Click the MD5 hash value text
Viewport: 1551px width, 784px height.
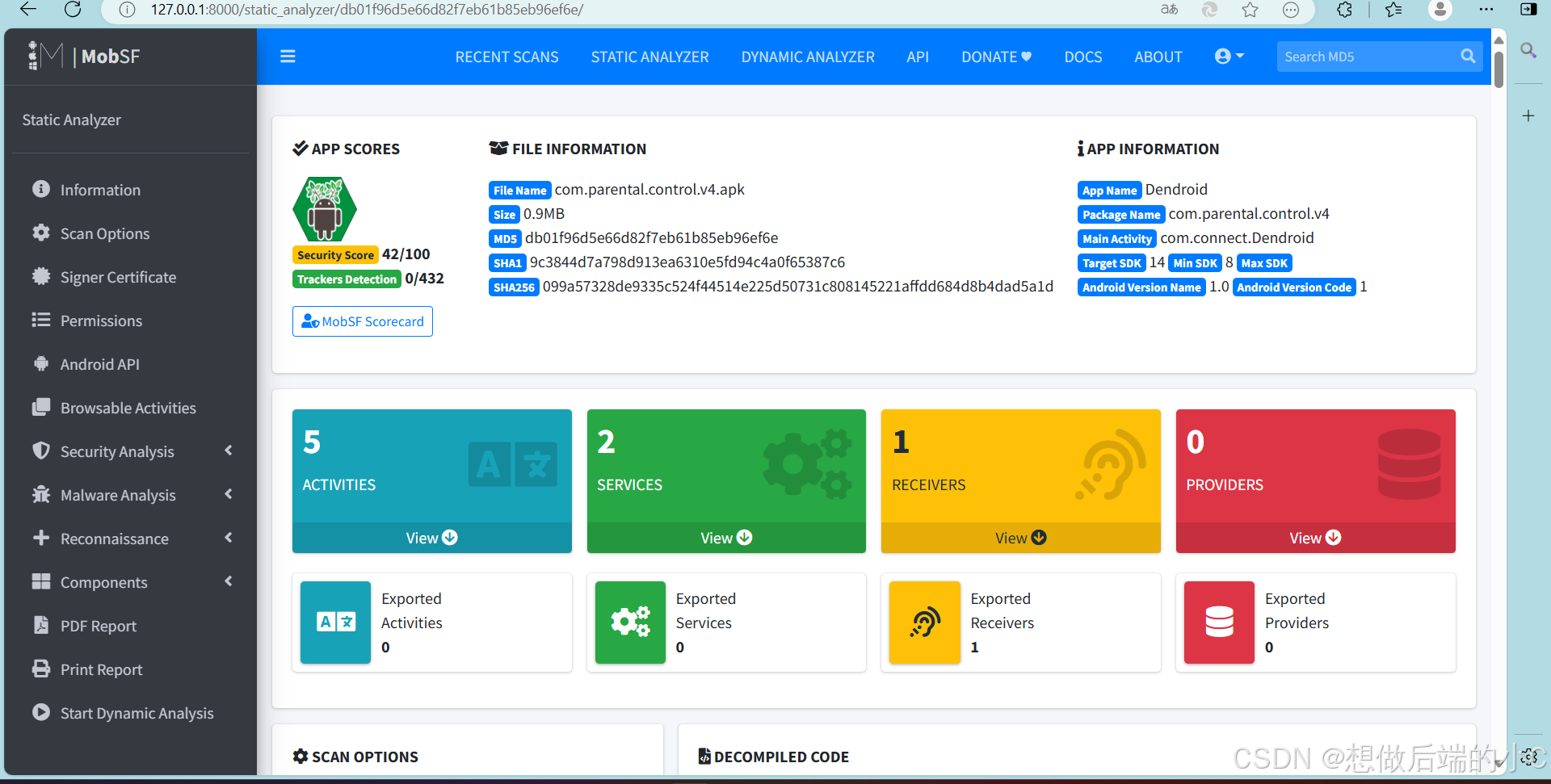coord(651,238)
